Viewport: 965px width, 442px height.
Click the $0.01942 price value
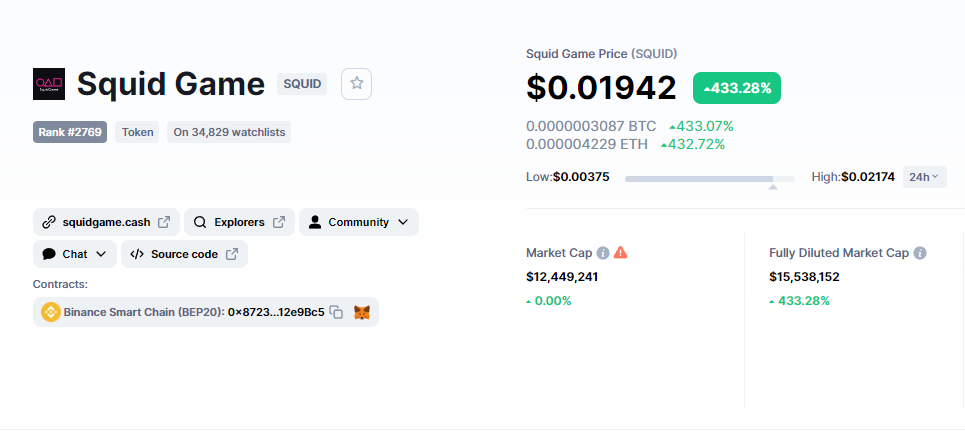click(x=601, y=87)
